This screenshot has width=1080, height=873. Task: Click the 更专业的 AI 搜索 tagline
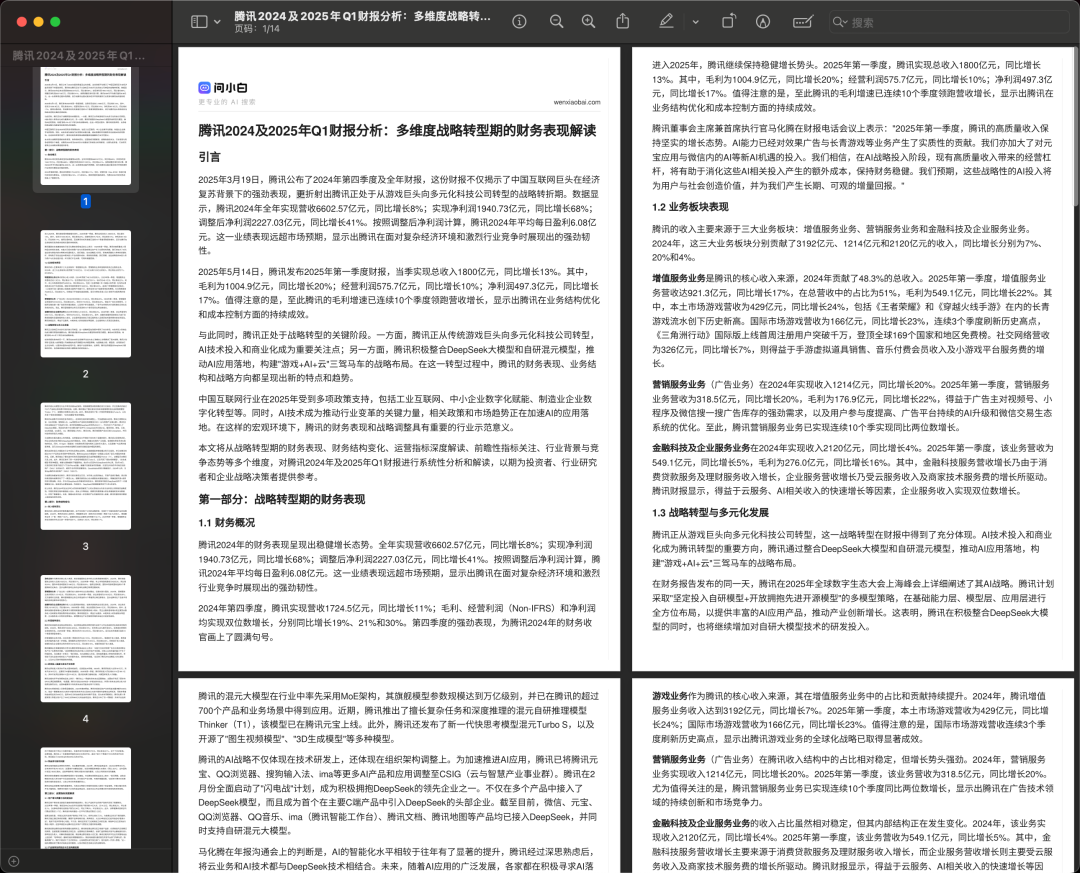point(227,102)
